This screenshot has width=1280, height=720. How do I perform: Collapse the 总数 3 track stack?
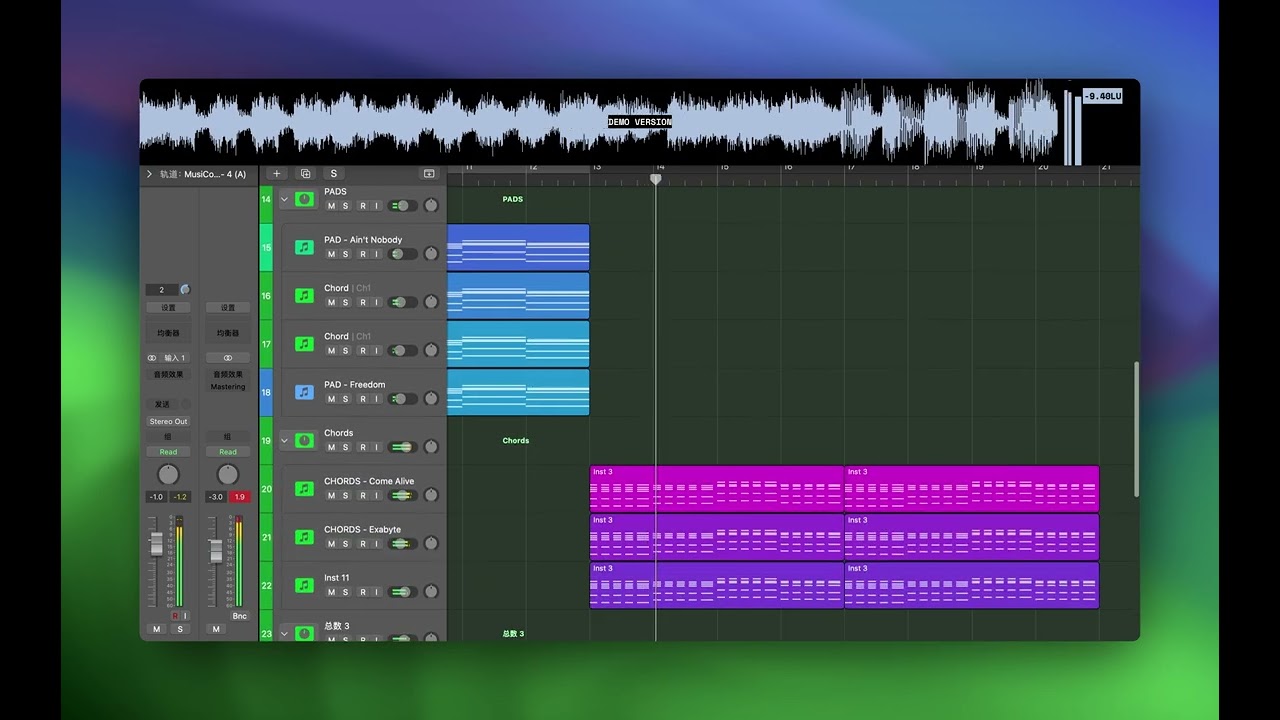[284, 633]
